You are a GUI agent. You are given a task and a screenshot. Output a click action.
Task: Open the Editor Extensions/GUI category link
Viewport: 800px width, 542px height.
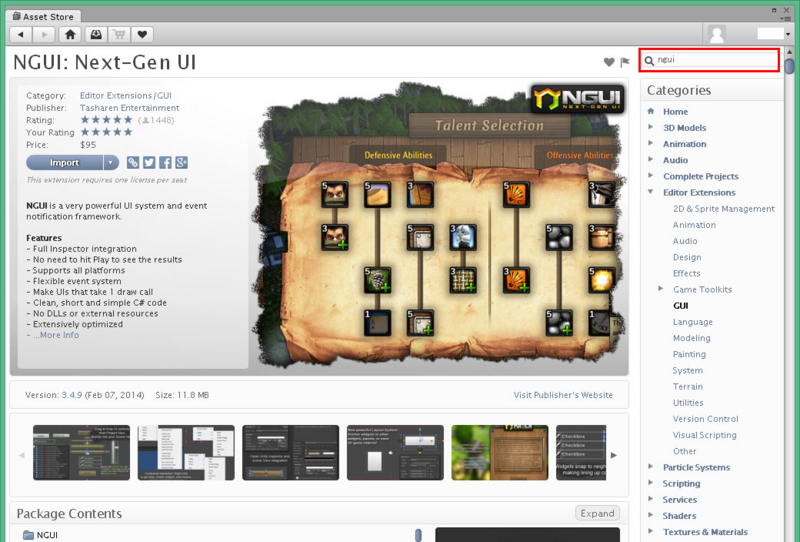click(x=126, y=95)
